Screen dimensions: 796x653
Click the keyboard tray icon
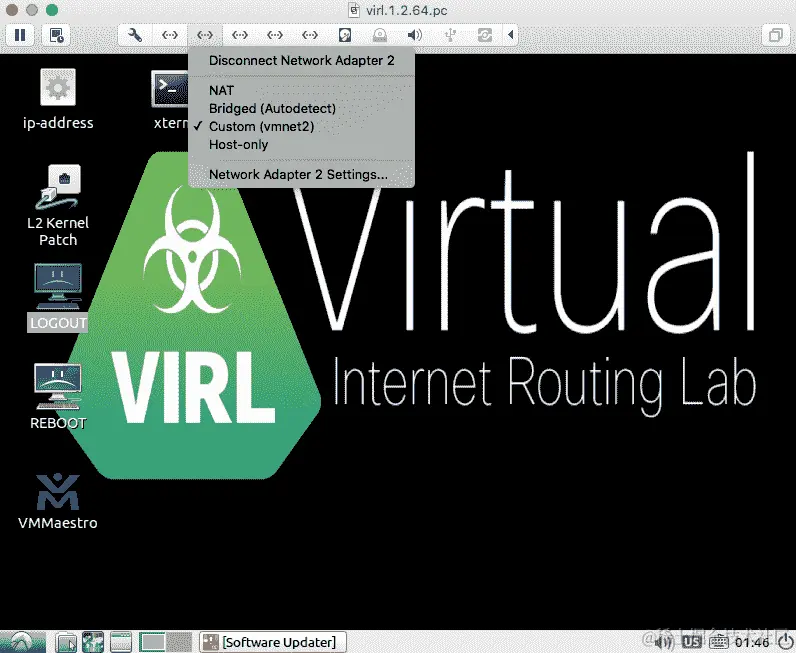click(x=718, y=643)
